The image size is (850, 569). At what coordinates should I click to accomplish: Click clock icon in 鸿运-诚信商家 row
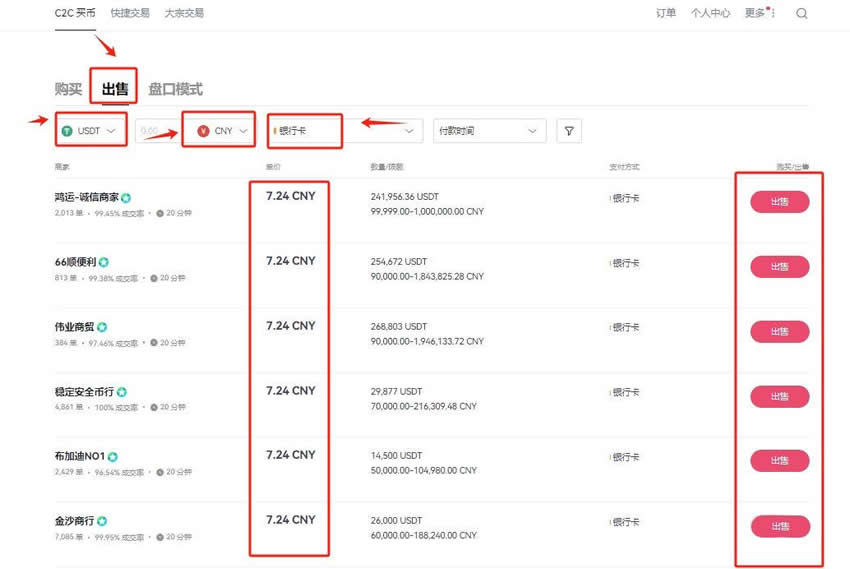[x=160, y=214]
